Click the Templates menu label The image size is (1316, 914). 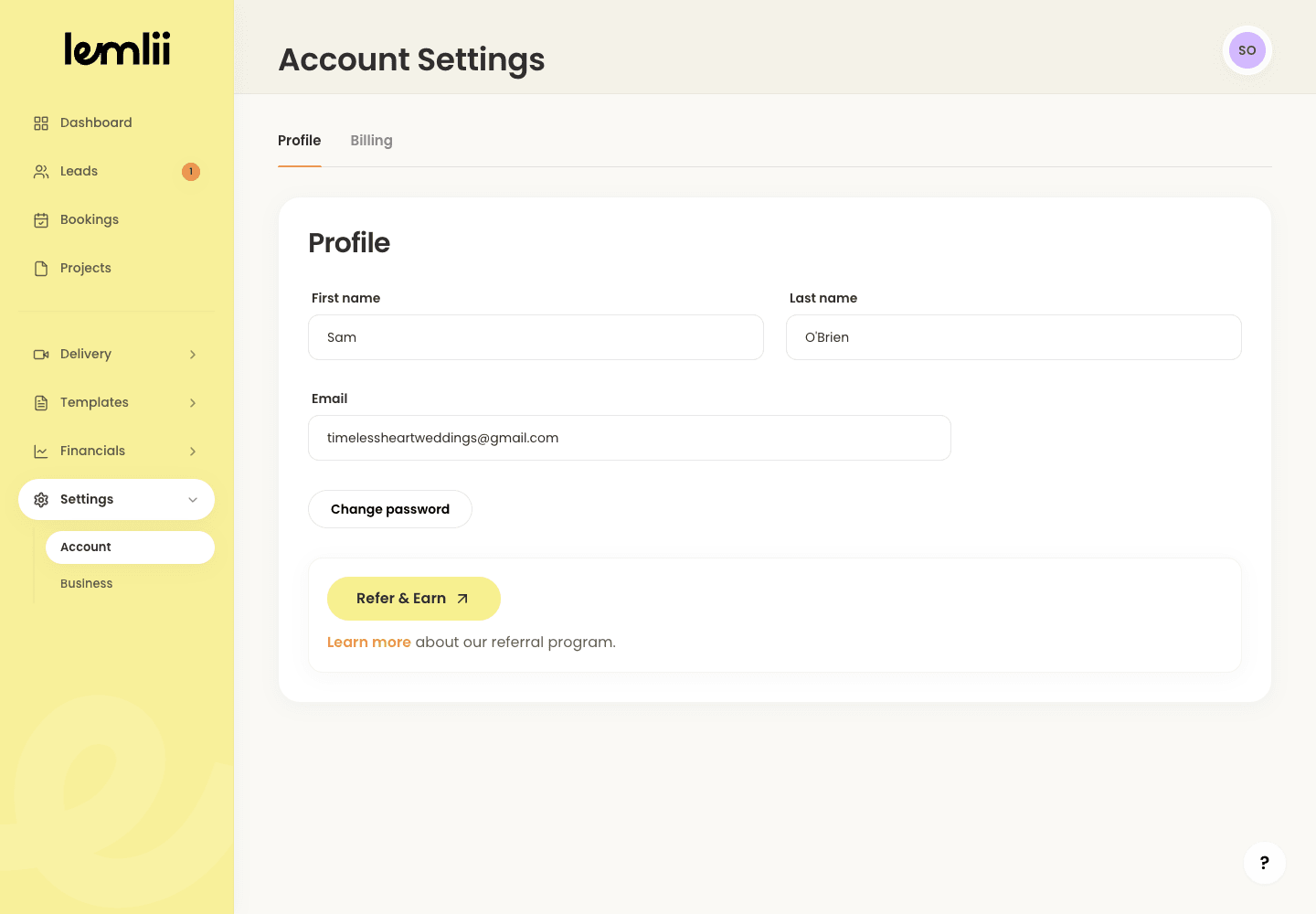point(94,402)
